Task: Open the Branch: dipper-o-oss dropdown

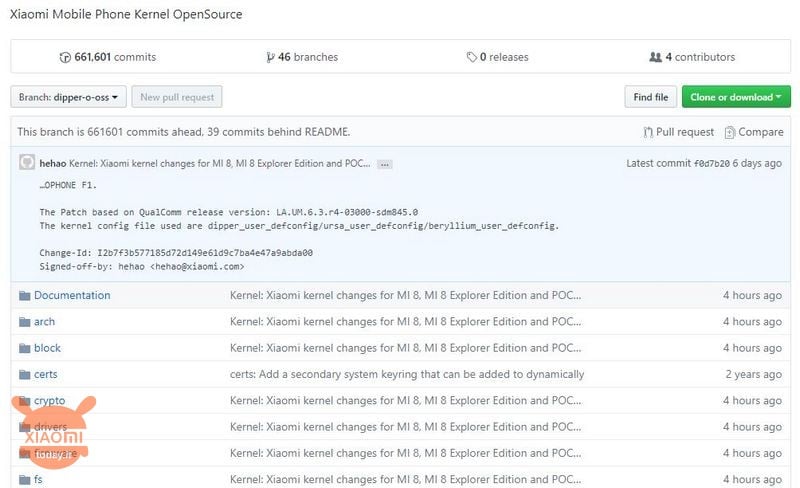Action: point(68,97)
